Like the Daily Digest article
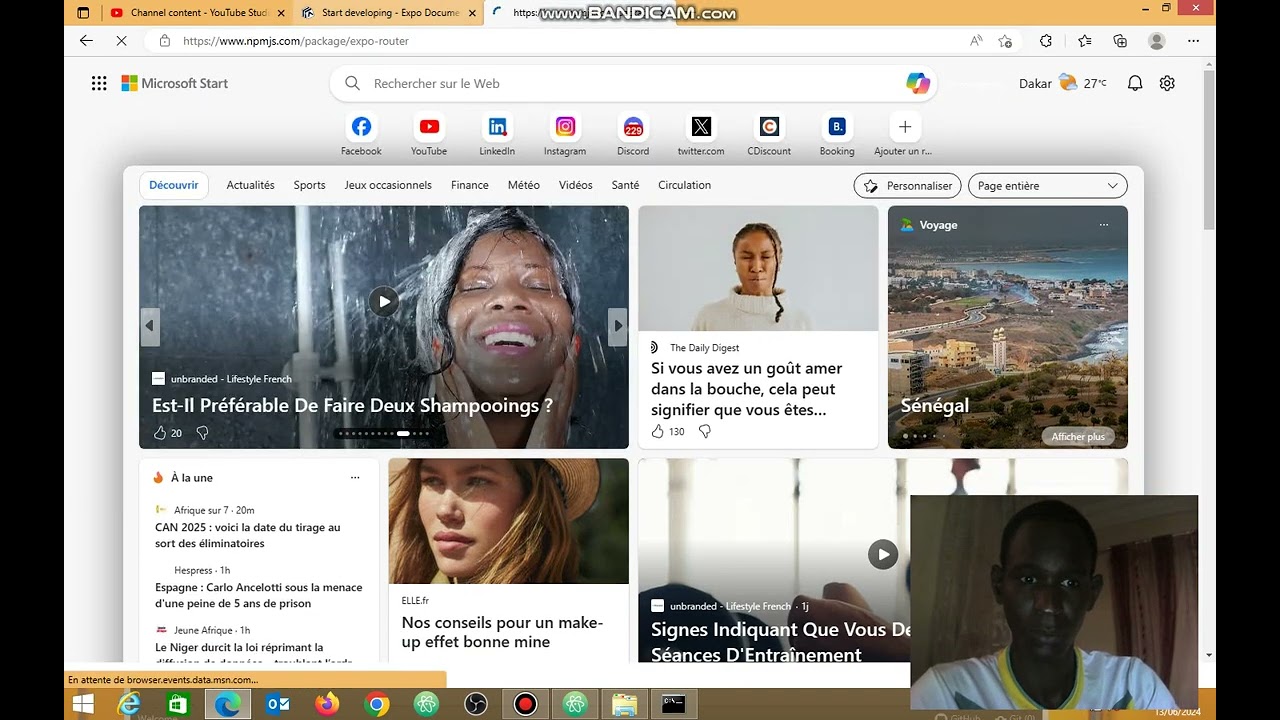Image resolution: width=1280 pixels, height=720 pixels. pyautogui.click(x=657, y=431)
